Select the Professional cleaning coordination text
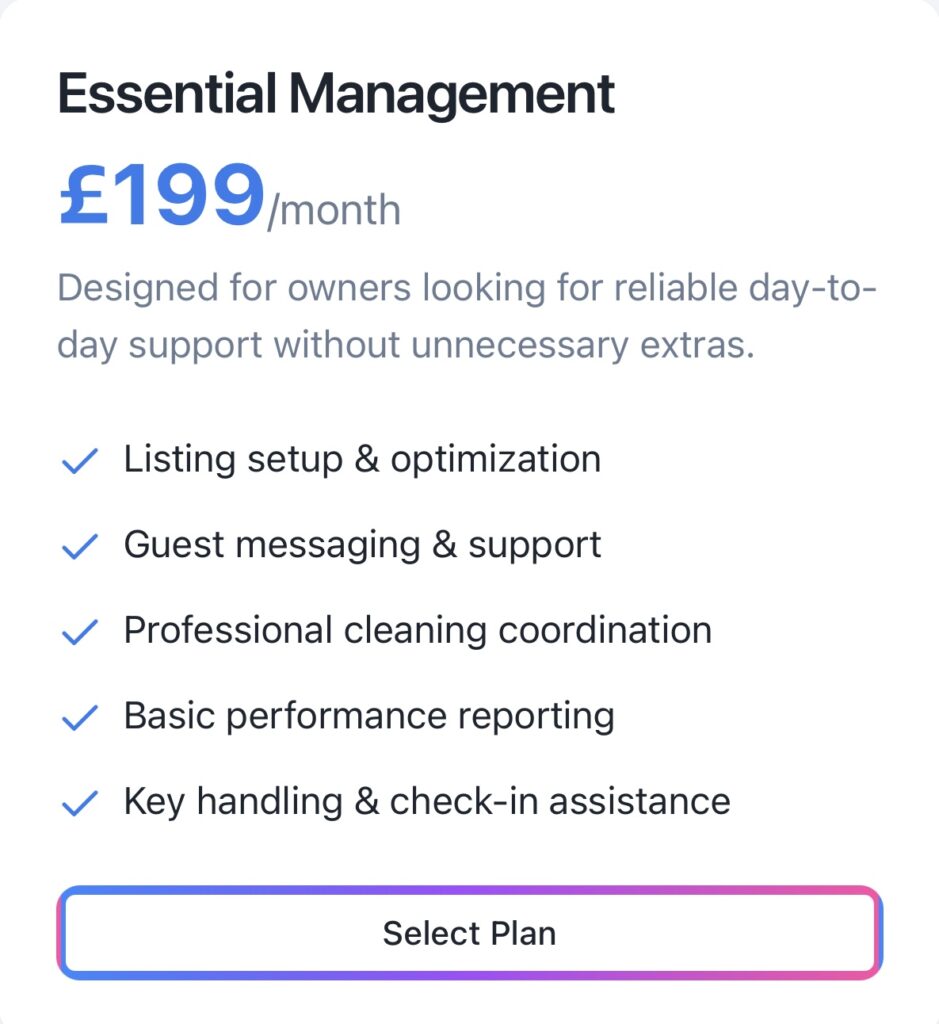 [417, 631]
